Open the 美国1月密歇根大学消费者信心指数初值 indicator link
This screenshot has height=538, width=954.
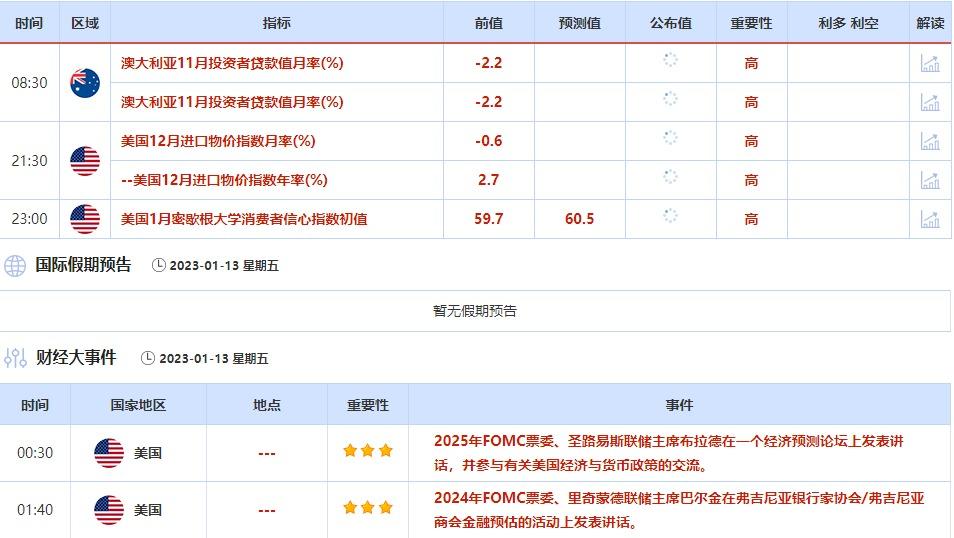(244, 219)
